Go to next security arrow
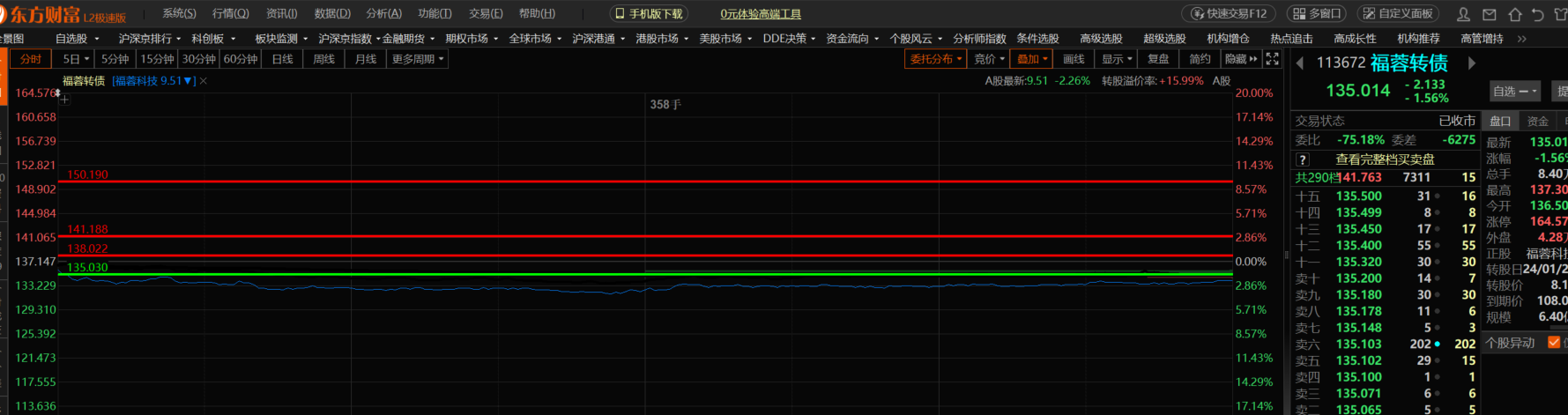This screenshot has height=415, width=1568. point(1471,63)
